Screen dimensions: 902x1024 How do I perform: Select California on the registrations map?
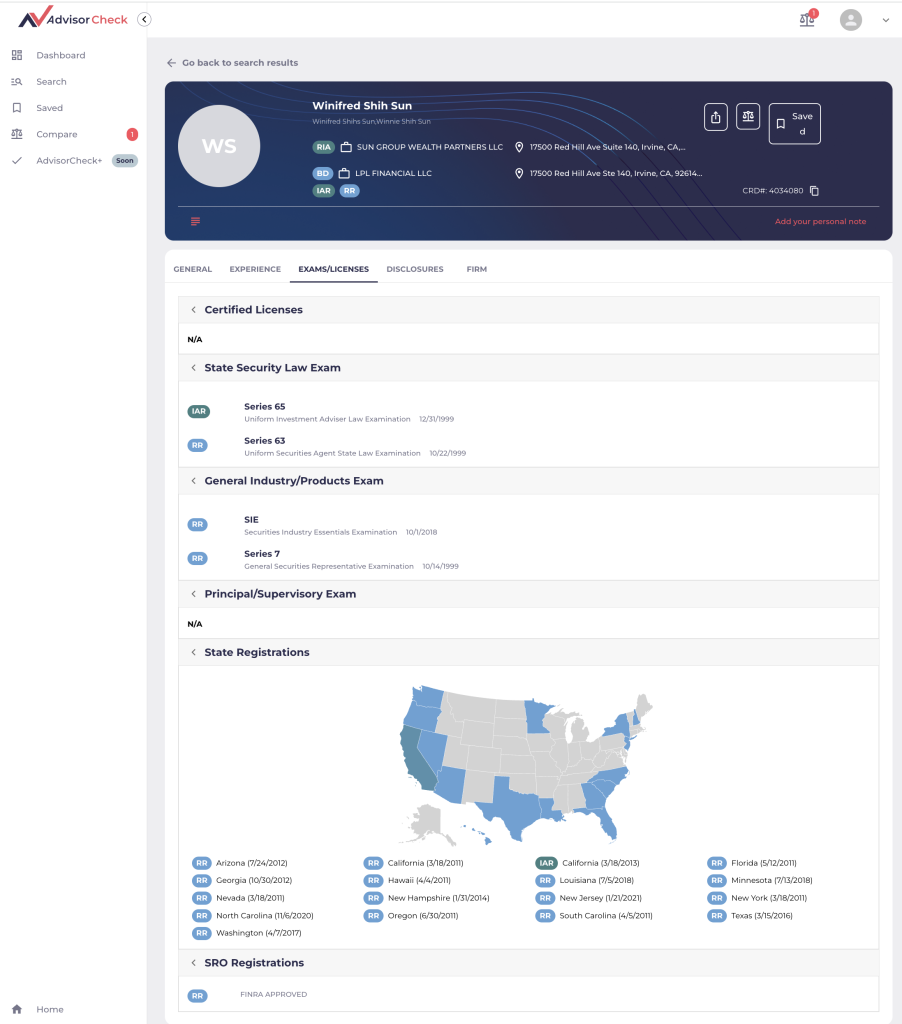[x=415, y=760]
